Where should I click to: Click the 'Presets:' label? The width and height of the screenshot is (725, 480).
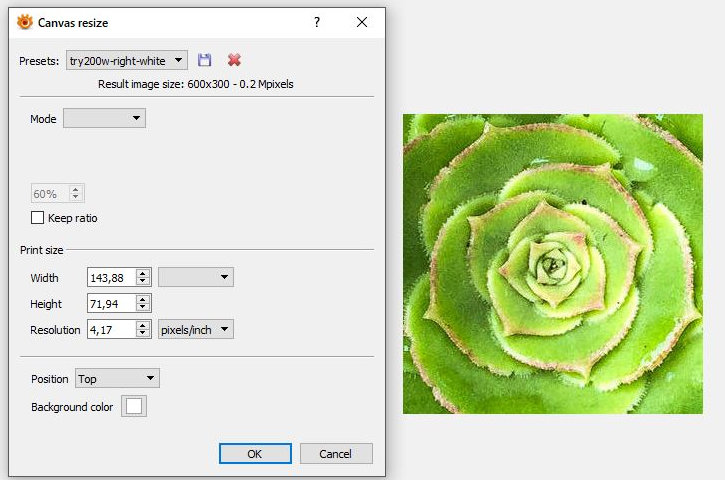pos(39,61)
